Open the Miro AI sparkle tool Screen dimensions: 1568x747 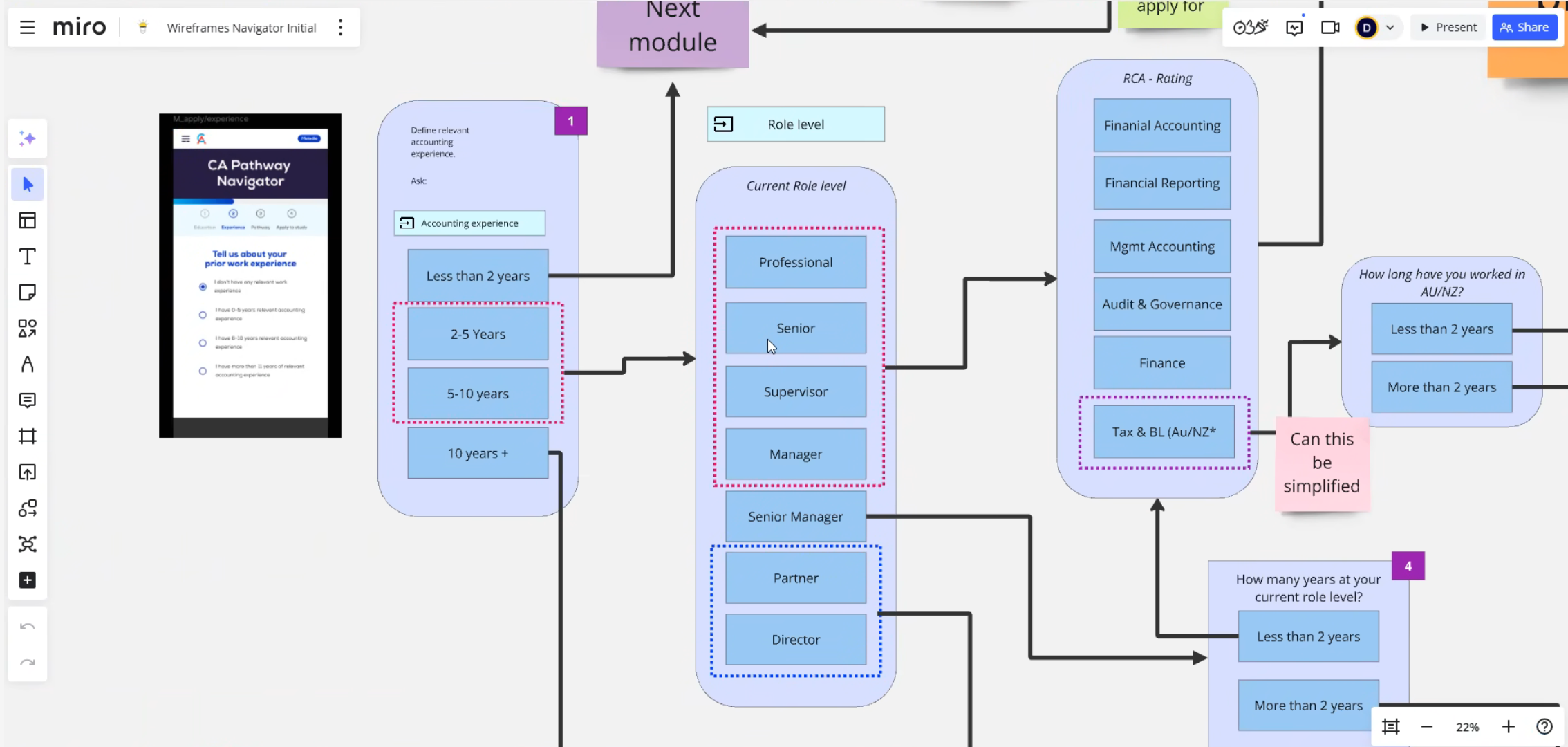[x=28, y=139]
